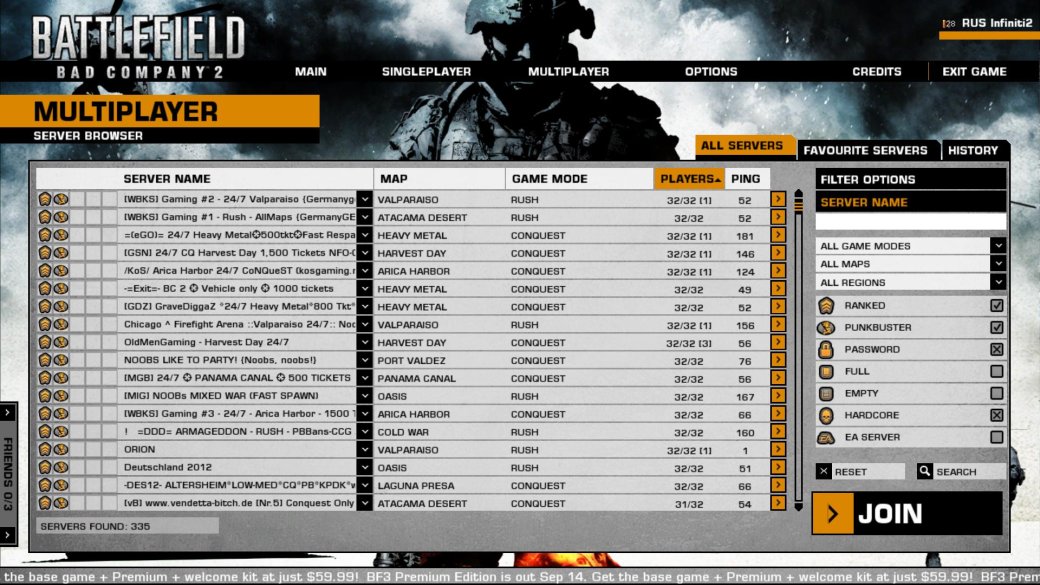1040x585 pixels.
Task: Click orange arrow for OldMenGaming row
Action: coord(778,342)
